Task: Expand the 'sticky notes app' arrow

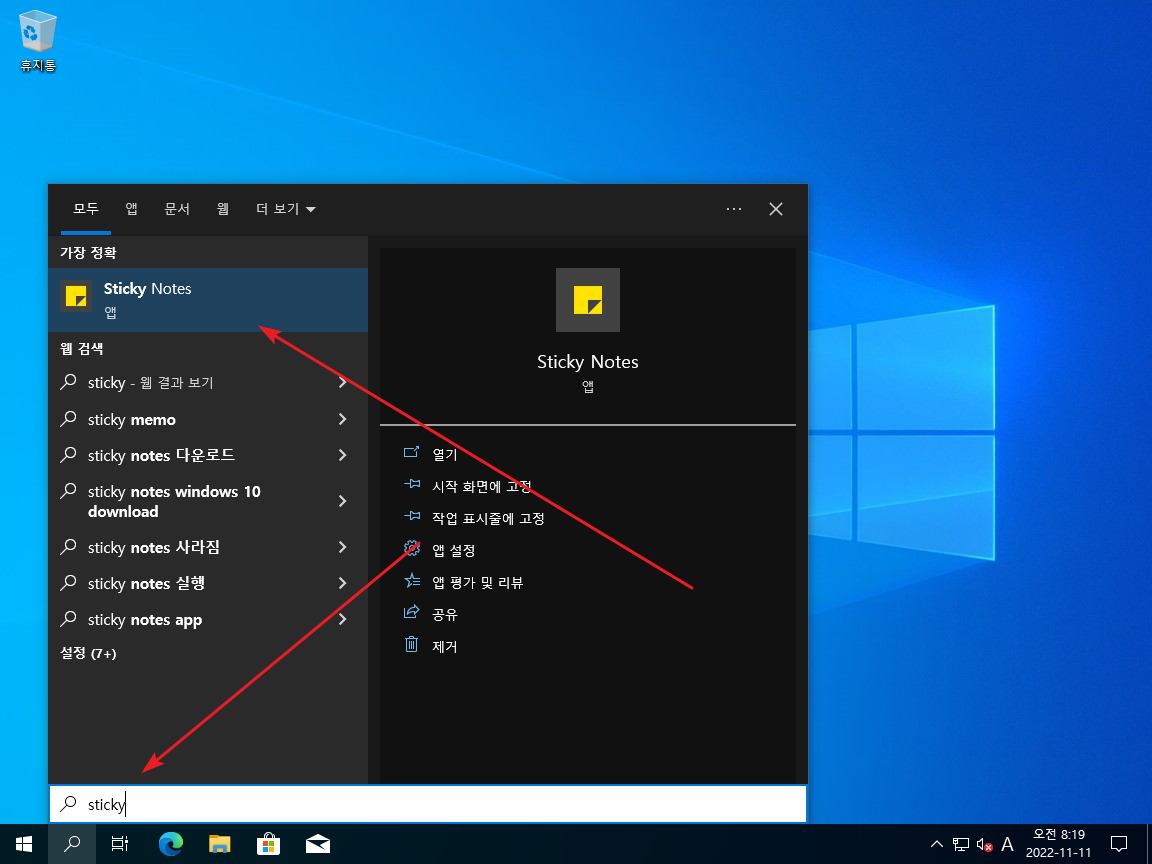Action: click(x=342, y=619)
